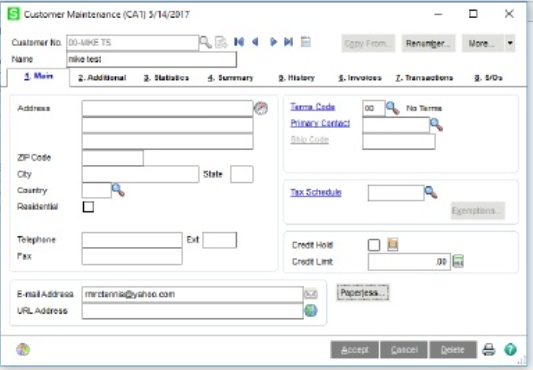Click the printer icon

point(489,349)
